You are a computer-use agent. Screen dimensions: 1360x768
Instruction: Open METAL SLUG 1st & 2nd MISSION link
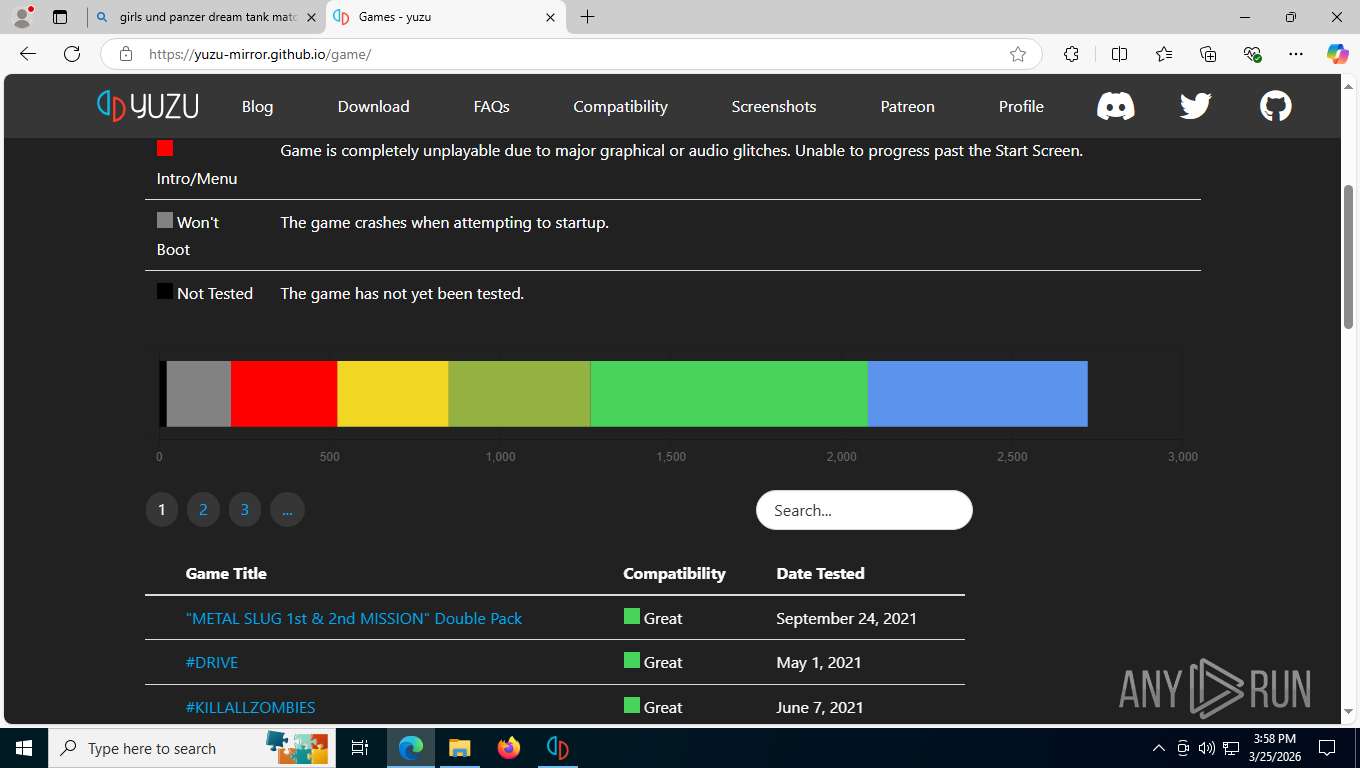pos(354,618)
